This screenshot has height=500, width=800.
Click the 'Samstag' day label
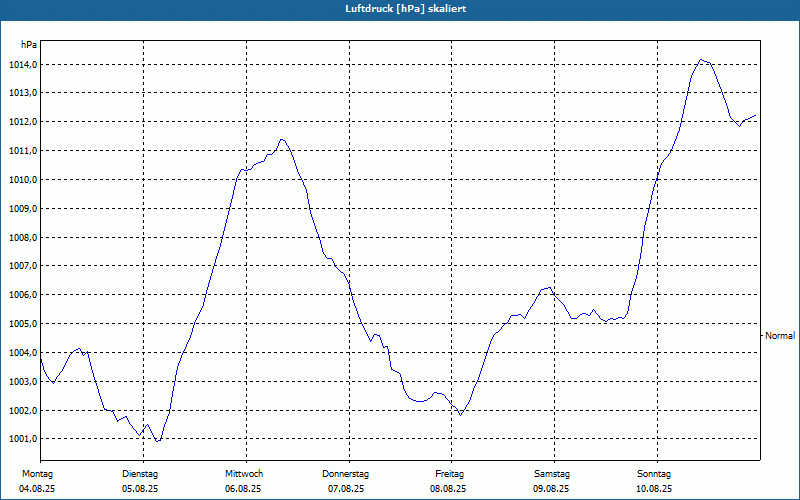click(552, 474)
